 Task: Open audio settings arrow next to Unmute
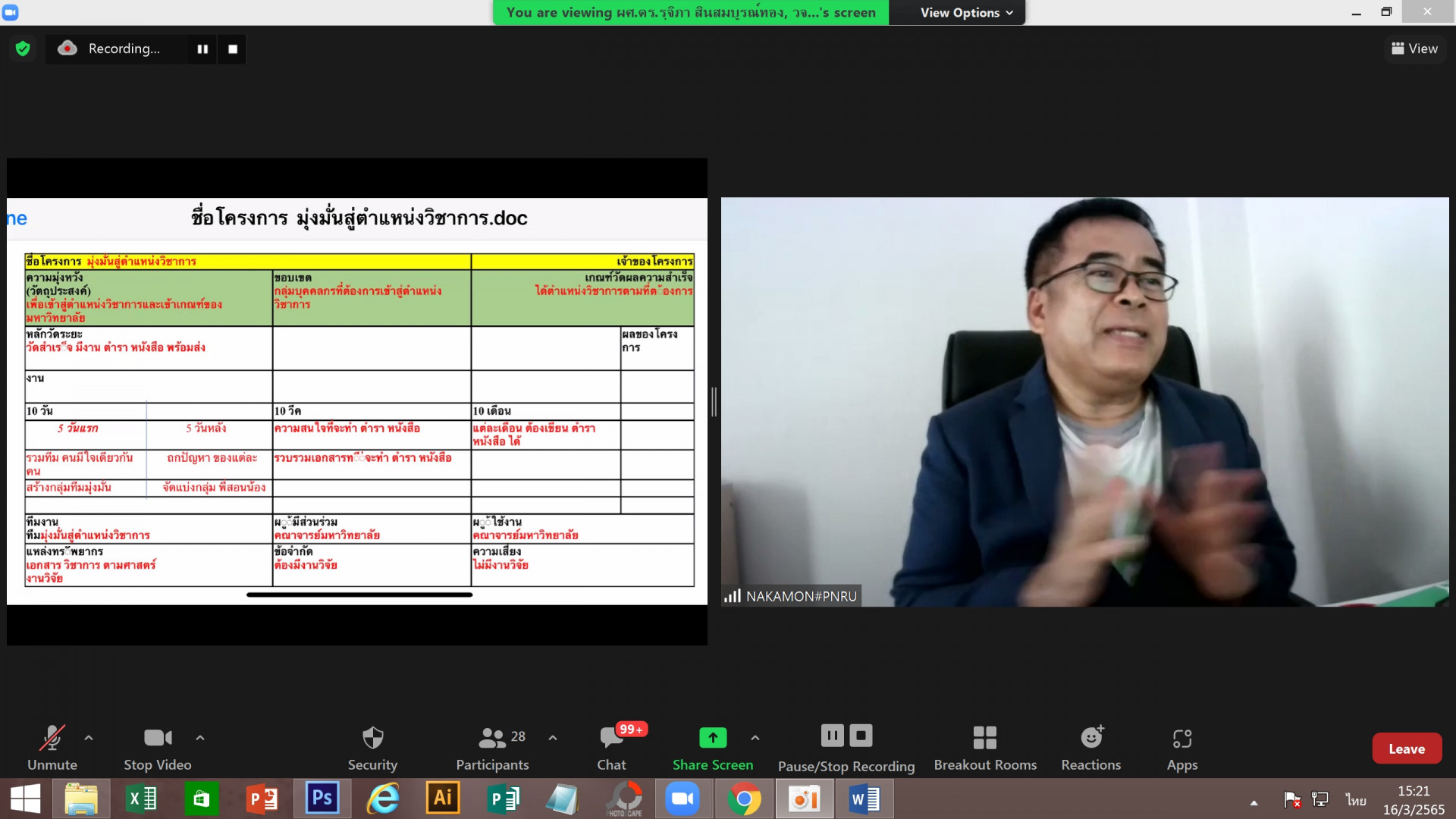click(89, 737)
